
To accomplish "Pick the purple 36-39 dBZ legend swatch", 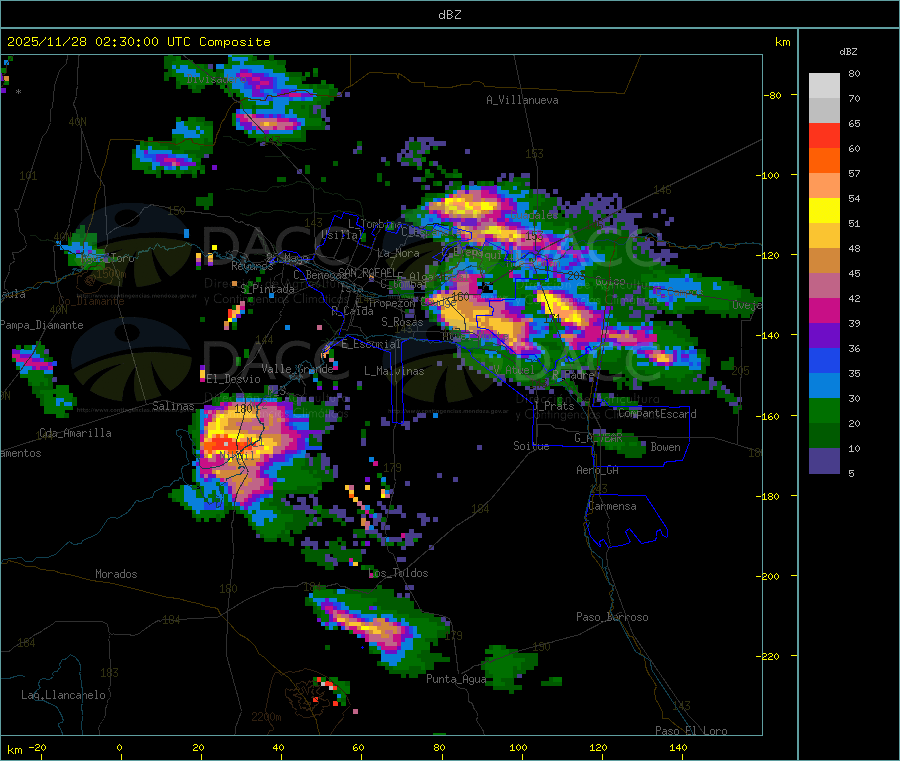I will (x=824, y=336).
